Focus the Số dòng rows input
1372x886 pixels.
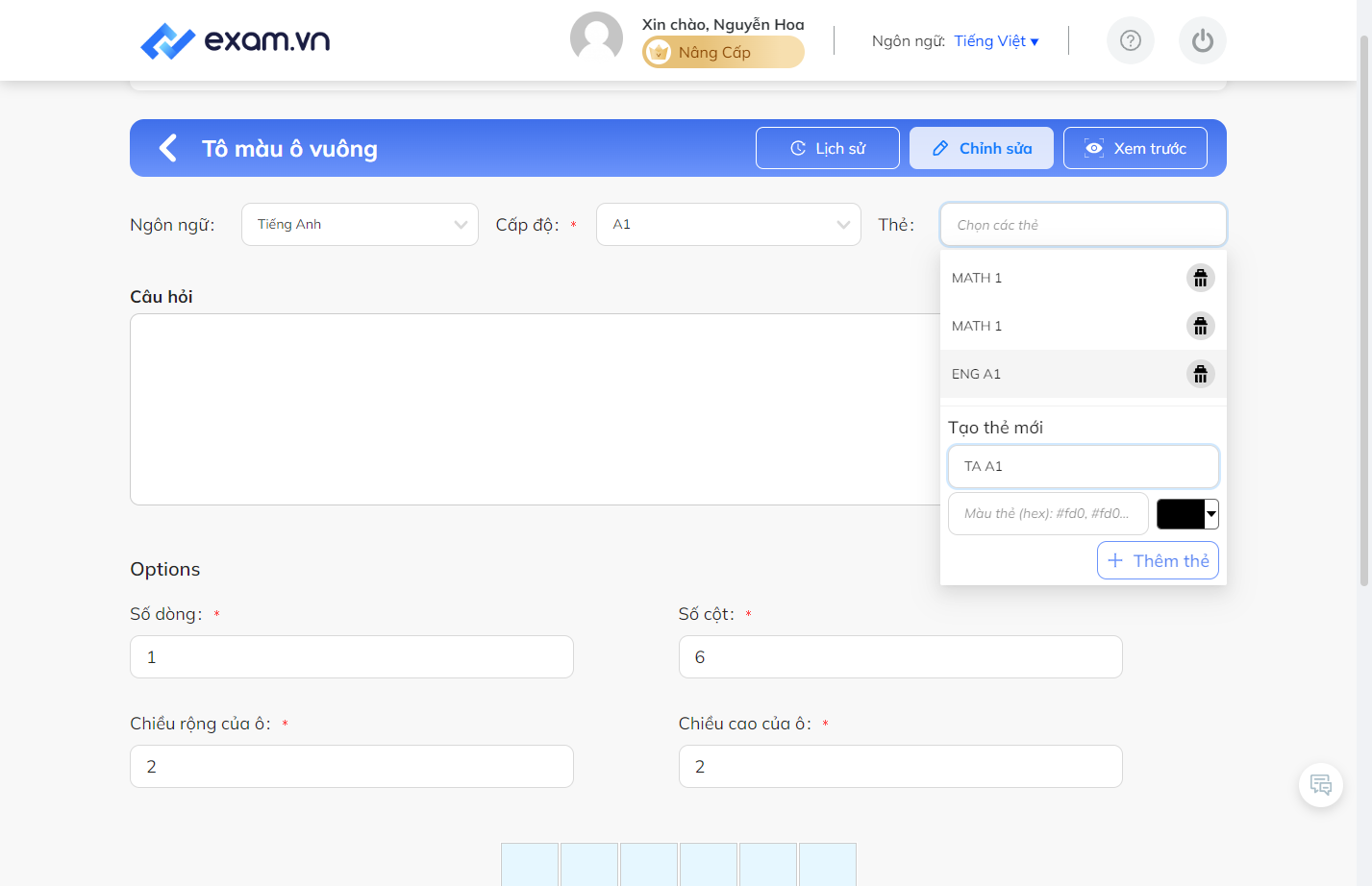point(352,656)
